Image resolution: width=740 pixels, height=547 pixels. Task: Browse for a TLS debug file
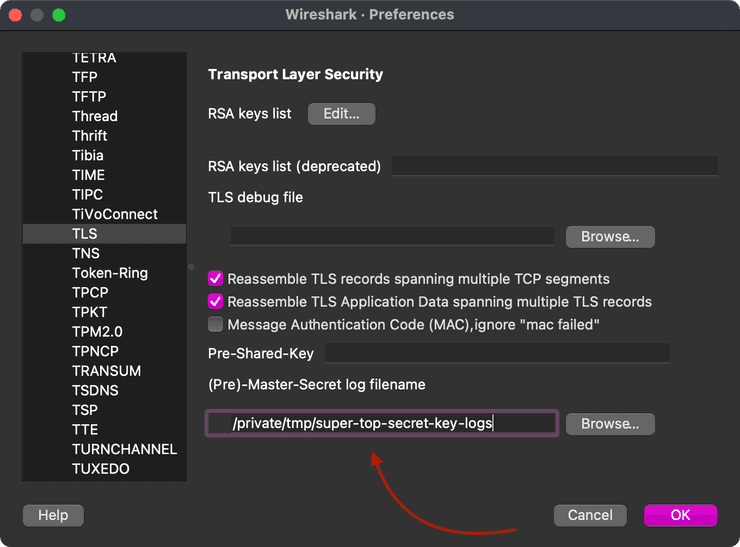[x=610, y=236]
